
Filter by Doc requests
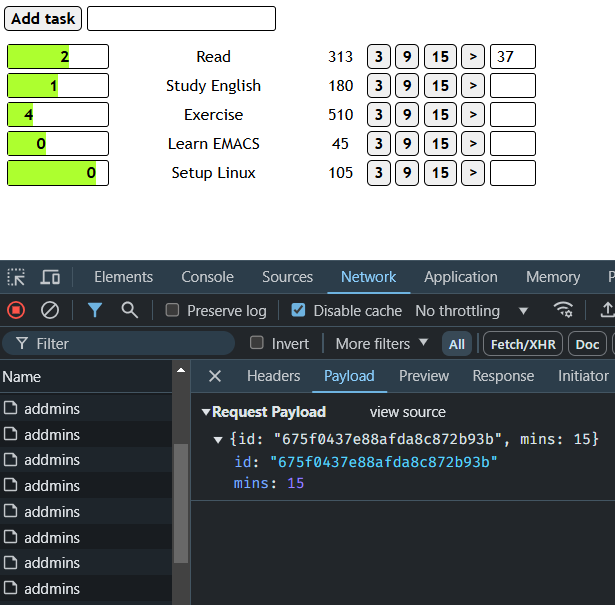click(587, 344)
